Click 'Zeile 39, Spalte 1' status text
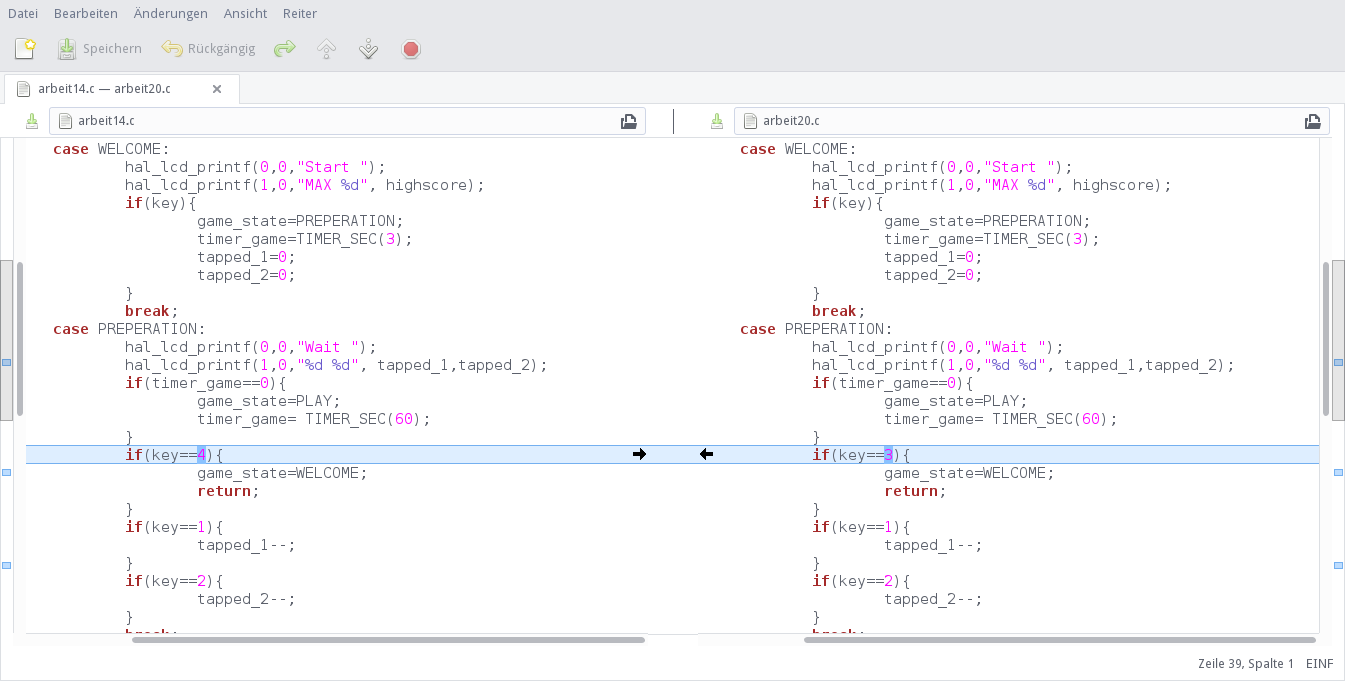Viewport: 1345px width, 681px height. click(x=1246, y=664)
